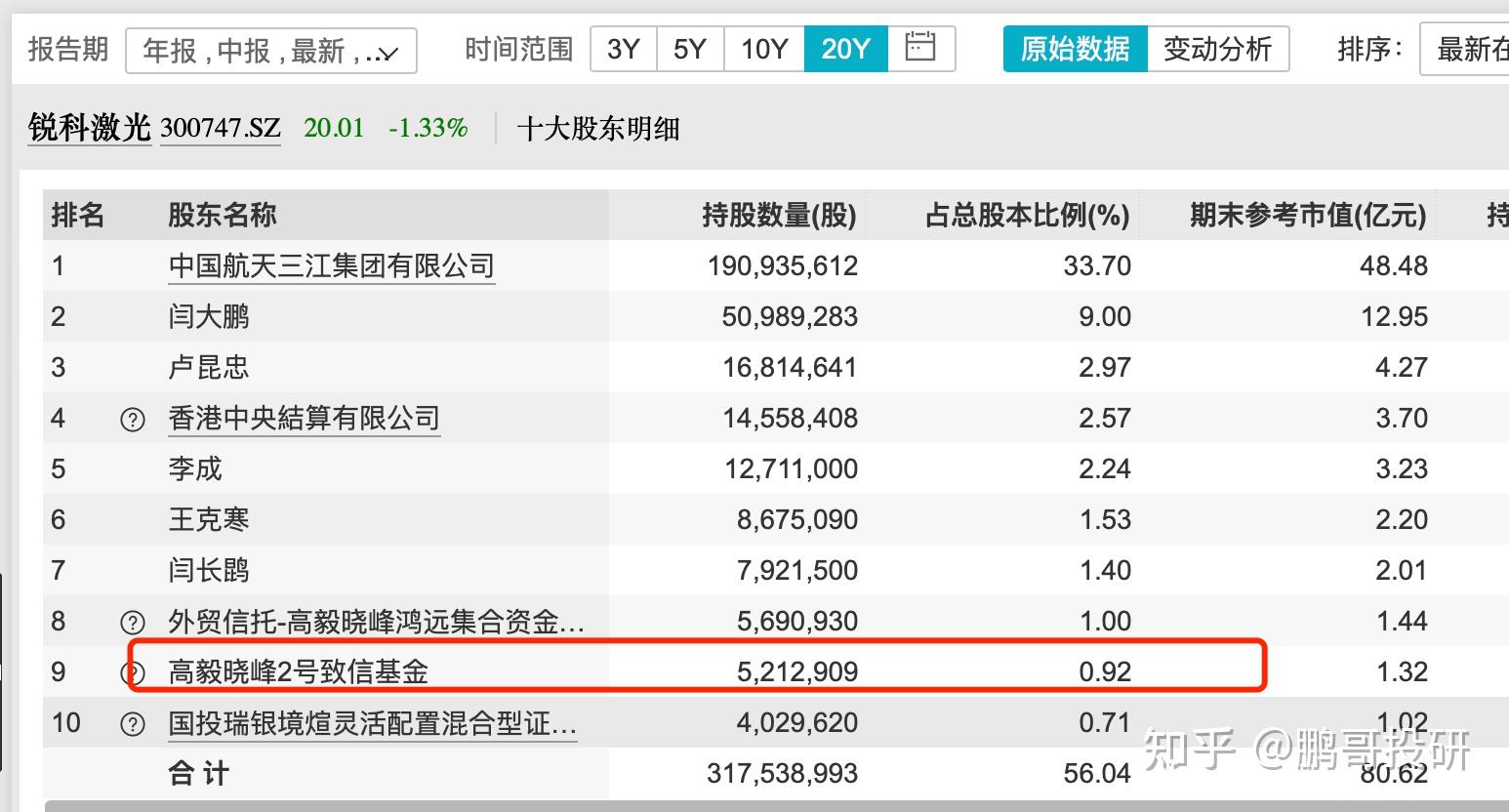Click the holding value 8,675,090
Image resolution: width=1509 pixels, height=812 pixels.
coord(797,519)
